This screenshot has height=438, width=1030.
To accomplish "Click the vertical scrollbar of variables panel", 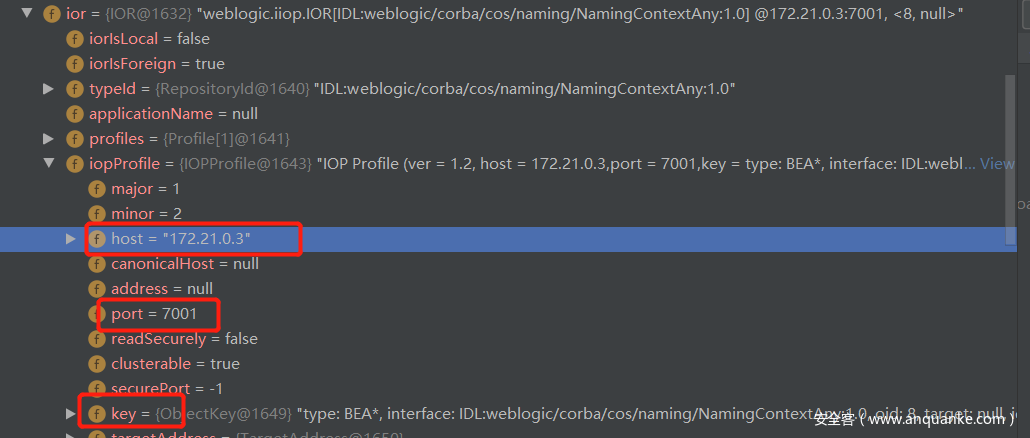I will (1010, 150).
